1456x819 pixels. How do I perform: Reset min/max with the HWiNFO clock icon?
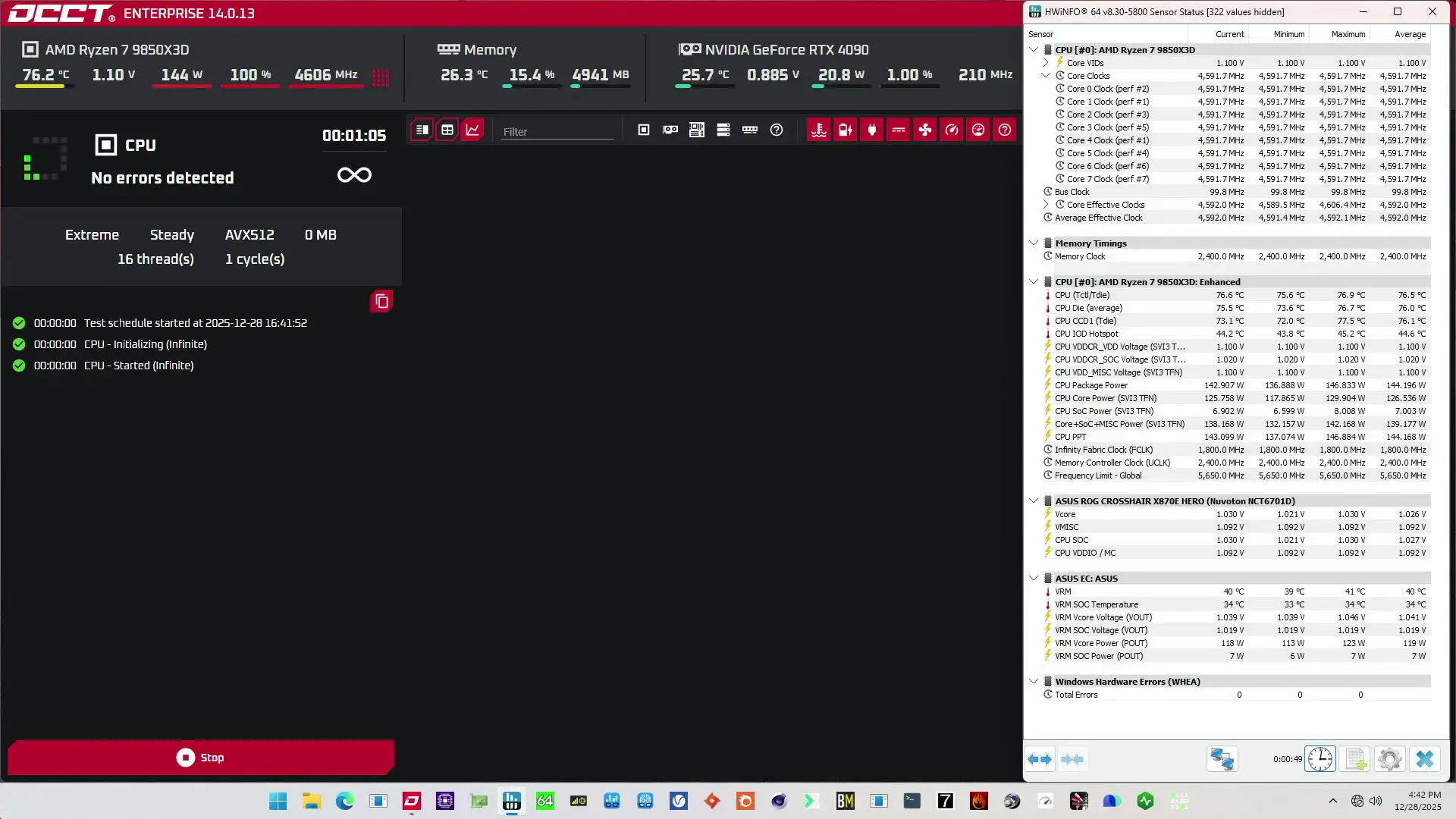coord(1320,759)
